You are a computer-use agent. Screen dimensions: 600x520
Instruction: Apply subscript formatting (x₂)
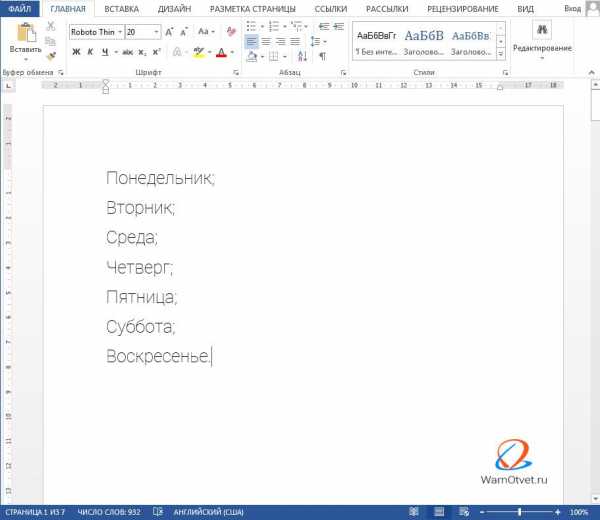pos(142,52)
